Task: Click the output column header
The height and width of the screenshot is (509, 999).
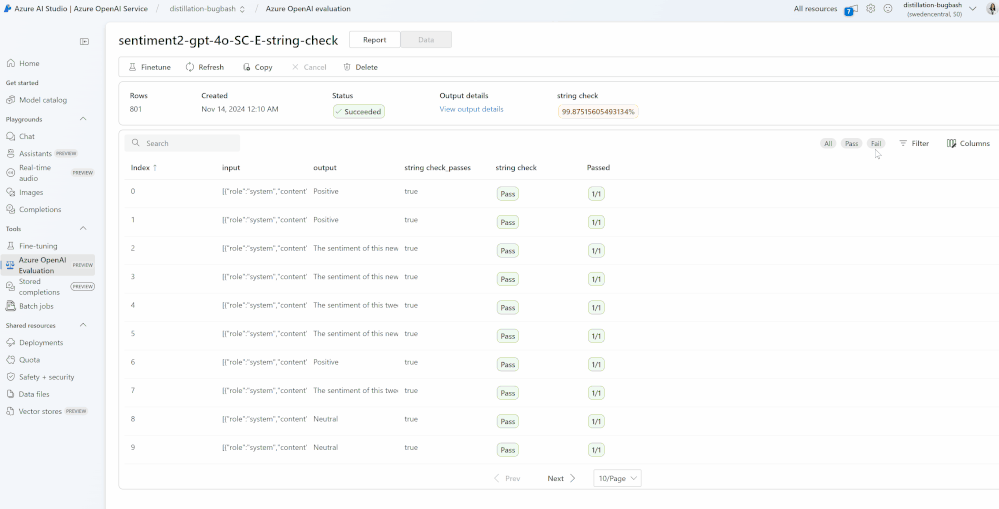Action: pyautogui.click(x=325, y=168)
